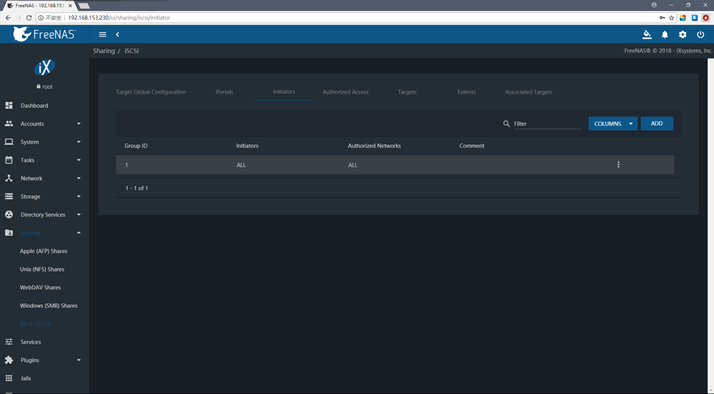Collapse the Sharing menu arrow
Screen dimensions: 714x394
click(79, 233)
